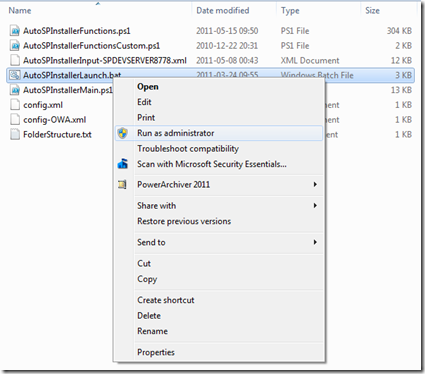Choose Edit from the context menu
The height and width of the screenshot is (374, 425).
(219, 102)
